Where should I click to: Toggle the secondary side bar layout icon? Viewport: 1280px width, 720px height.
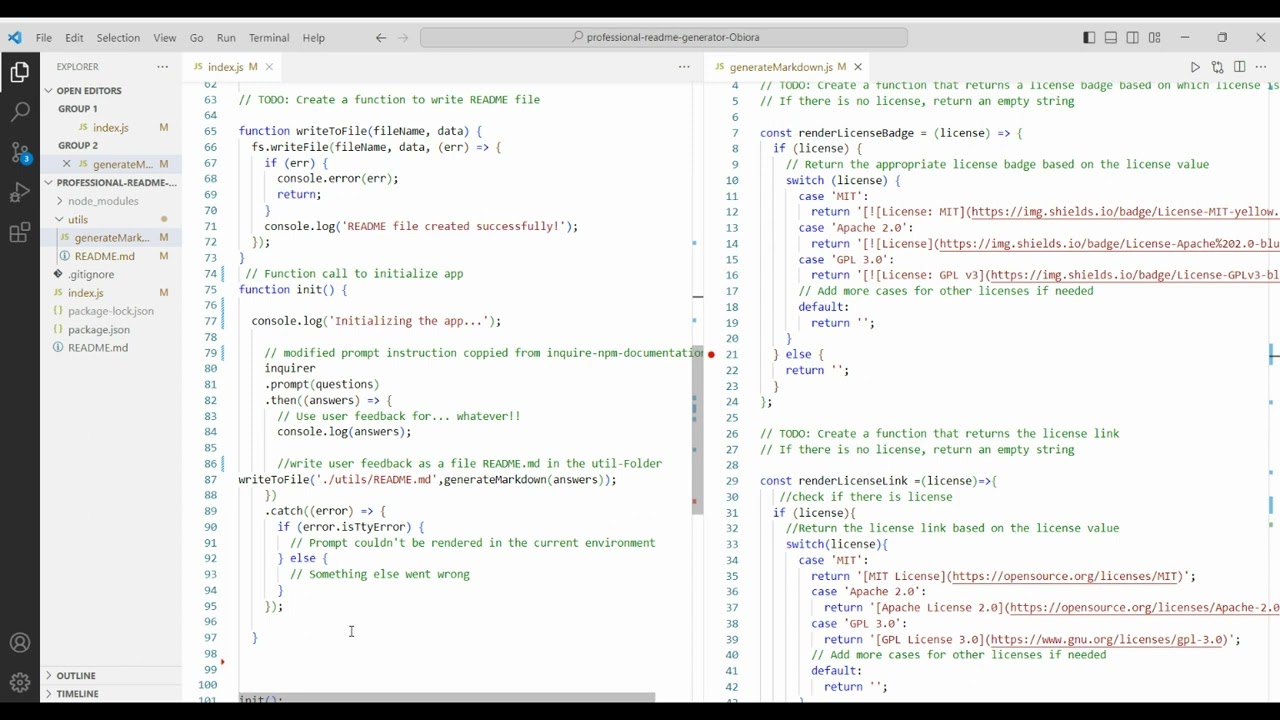[x=1133, y=38]
